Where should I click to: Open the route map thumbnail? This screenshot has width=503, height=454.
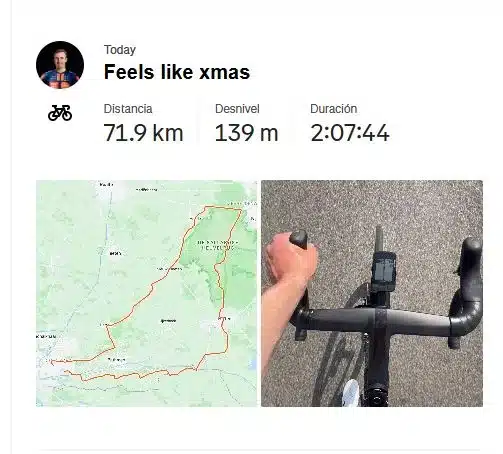(147, 293)
